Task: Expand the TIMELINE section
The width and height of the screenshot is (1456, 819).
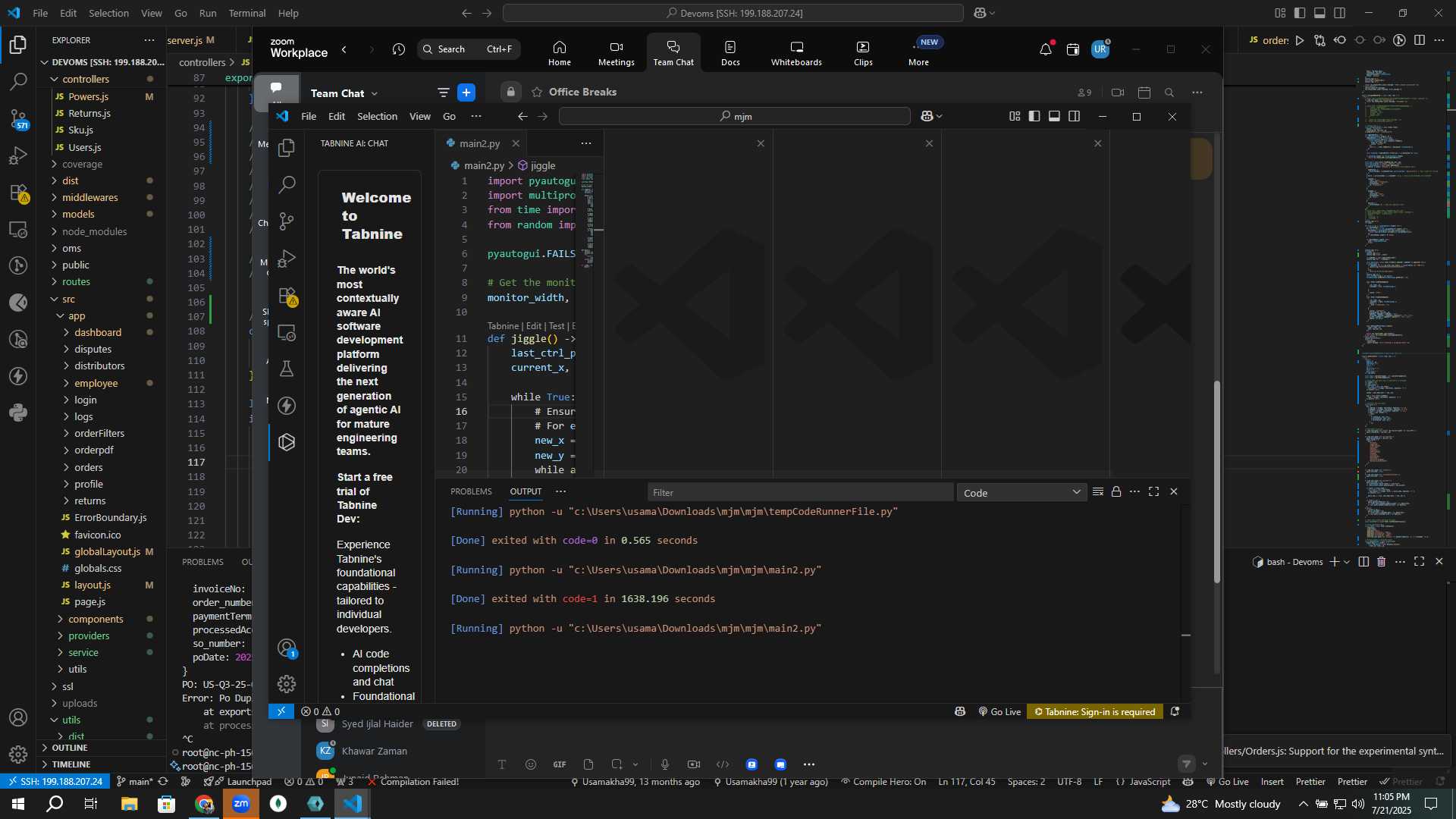Action: (71, 764)
